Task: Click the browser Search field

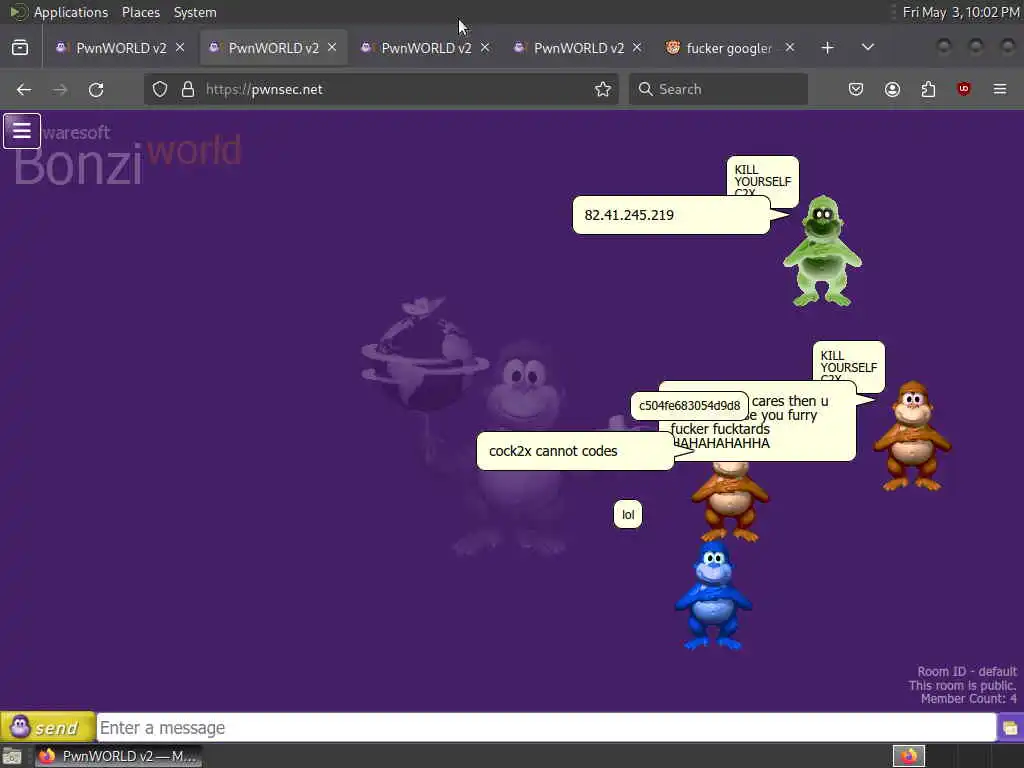Action: click(x=718, y=89)
